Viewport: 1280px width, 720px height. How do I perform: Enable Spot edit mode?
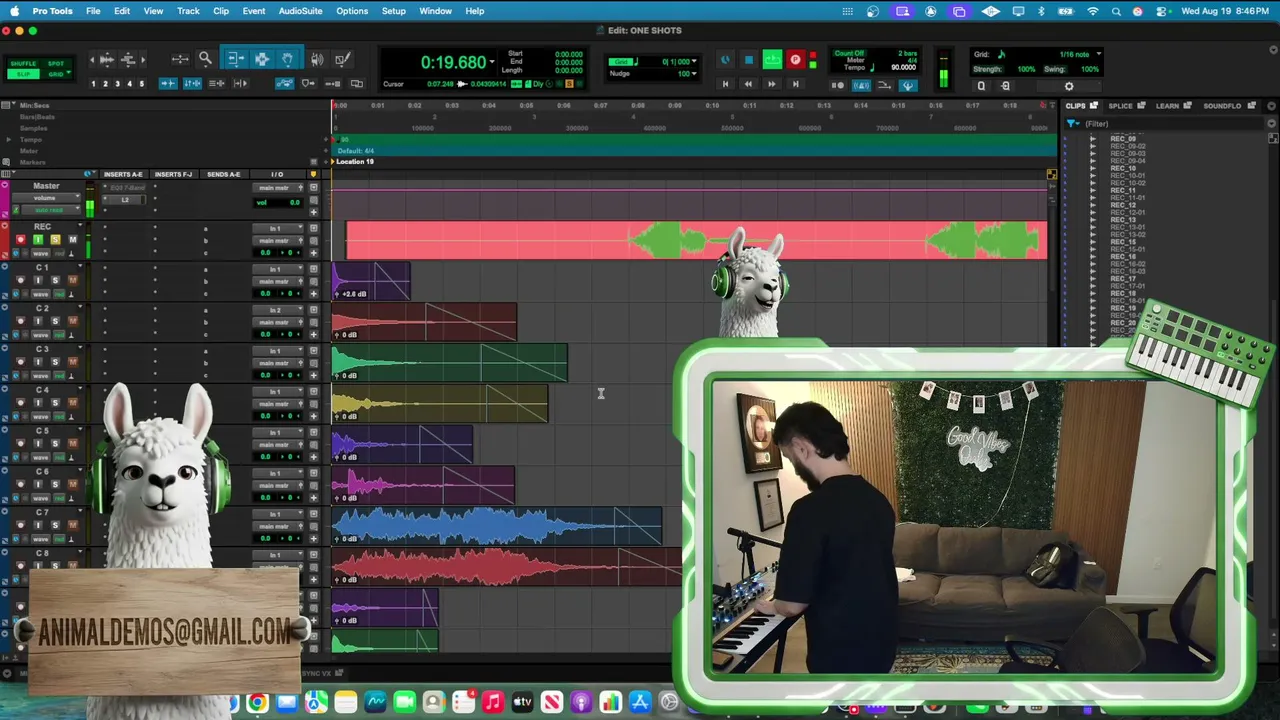pyautogui.click(x=56, y=64)
